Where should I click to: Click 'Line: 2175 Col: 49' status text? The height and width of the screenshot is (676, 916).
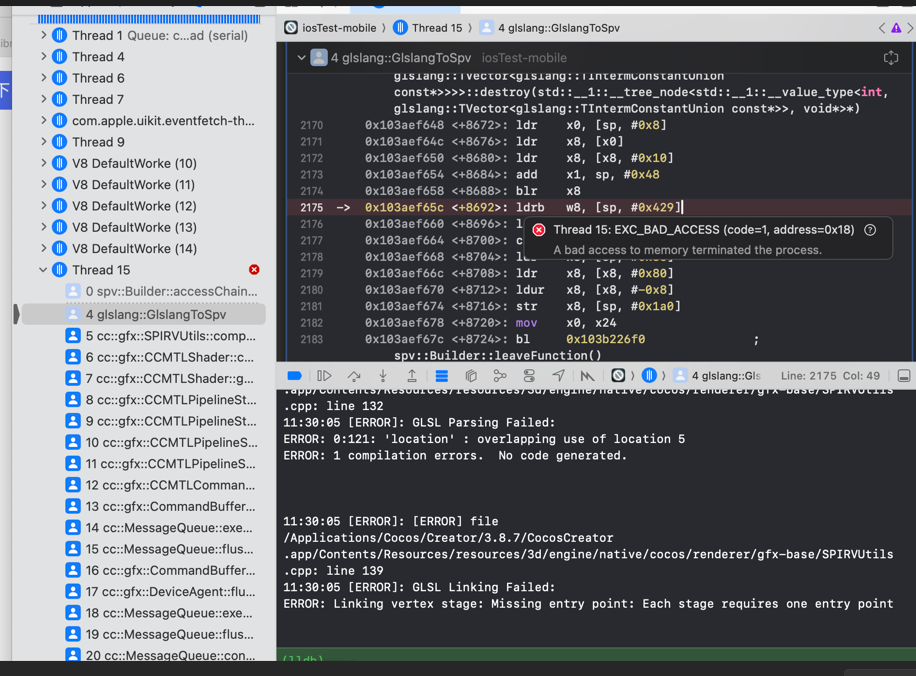click(x=830, y=376)
